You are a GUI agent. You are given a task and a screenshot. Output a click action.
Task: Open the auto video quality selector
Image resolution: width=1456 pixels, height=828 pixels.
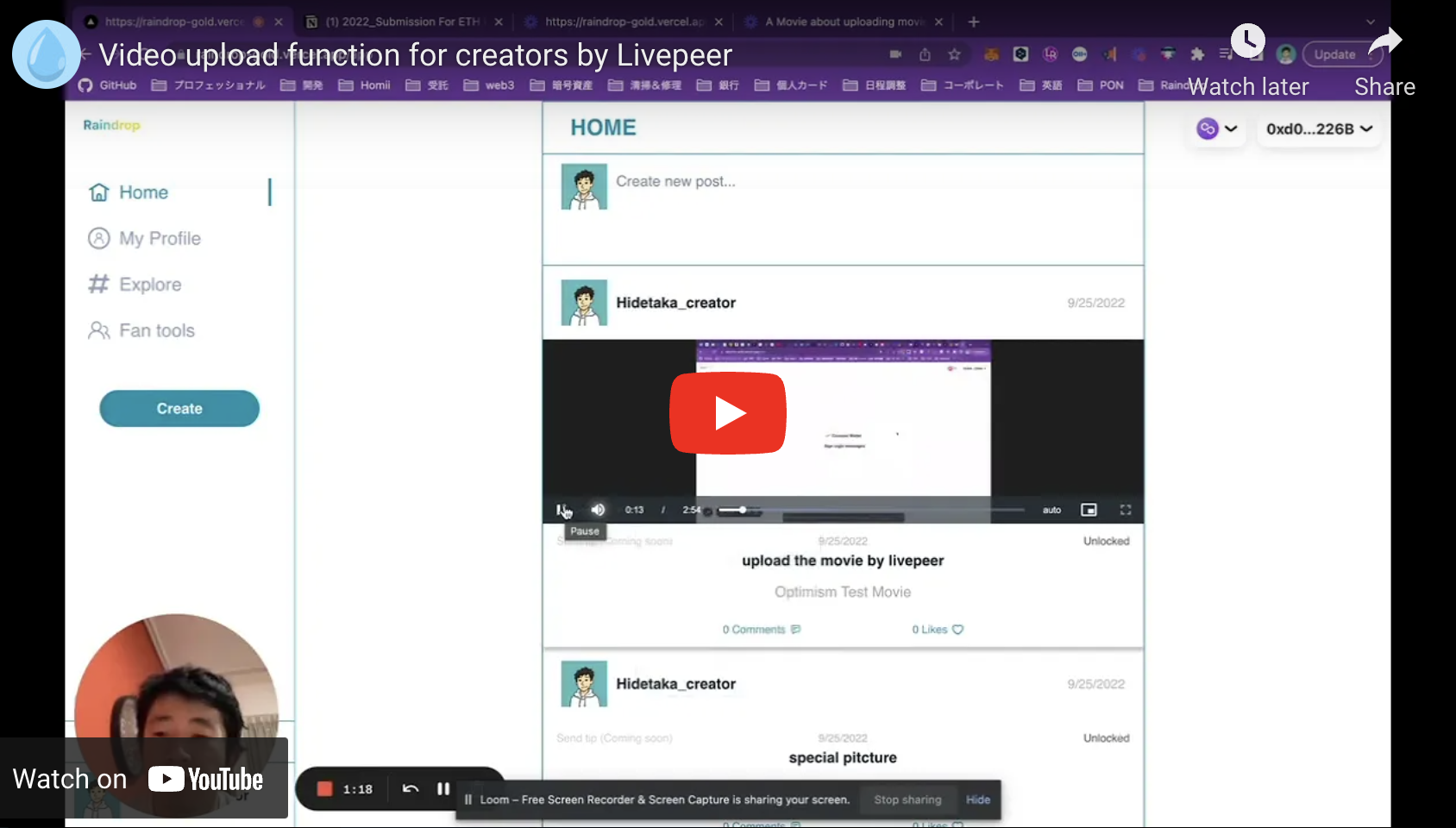pyautogui.click(x=1051, y=510)
